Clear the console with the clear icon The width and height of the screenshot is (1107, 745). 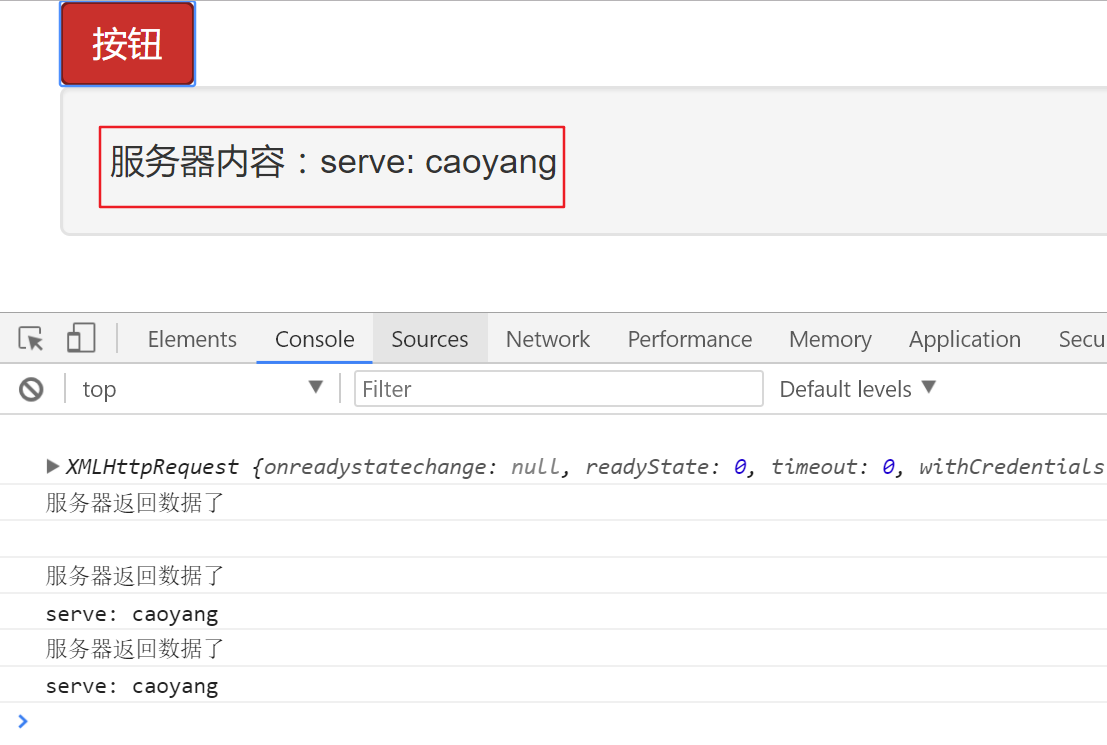click(31, 389)
